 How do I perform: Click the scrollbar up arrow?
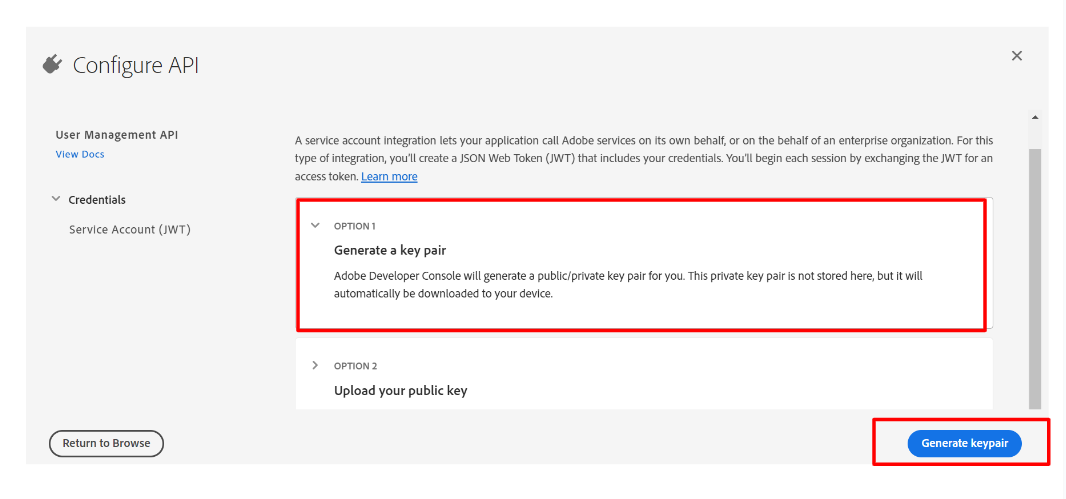coord(1035,118)
